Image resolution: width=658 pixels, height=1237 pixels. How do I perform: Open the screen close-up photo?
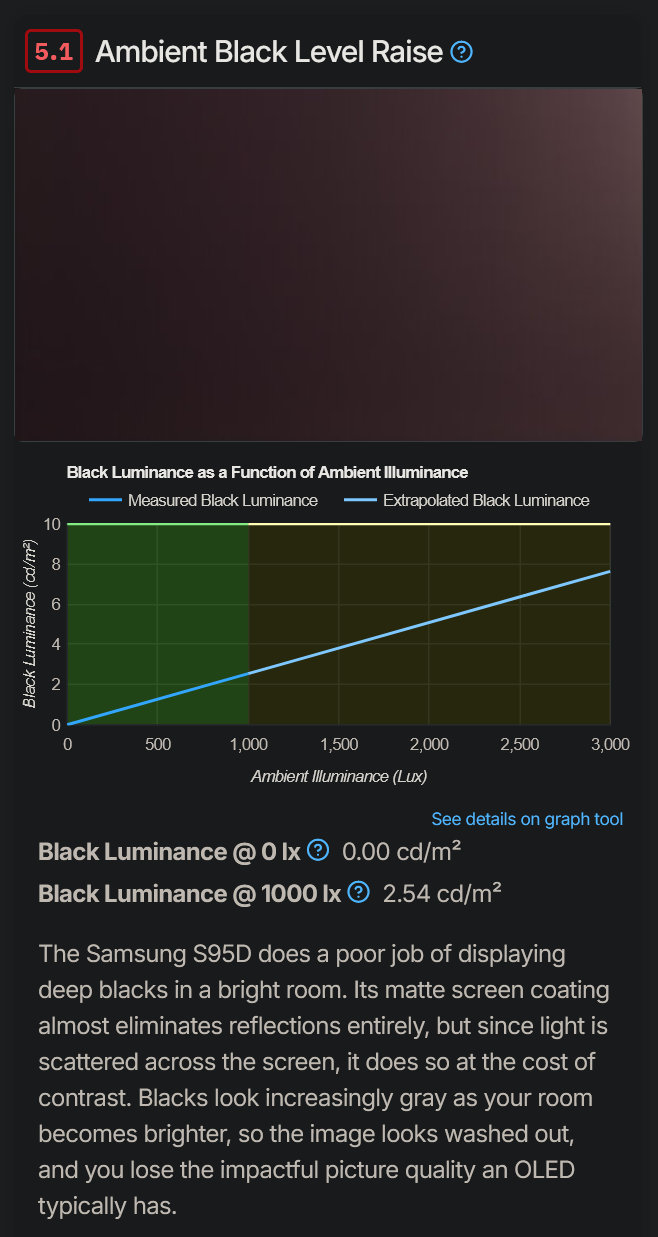click(328, 263)
